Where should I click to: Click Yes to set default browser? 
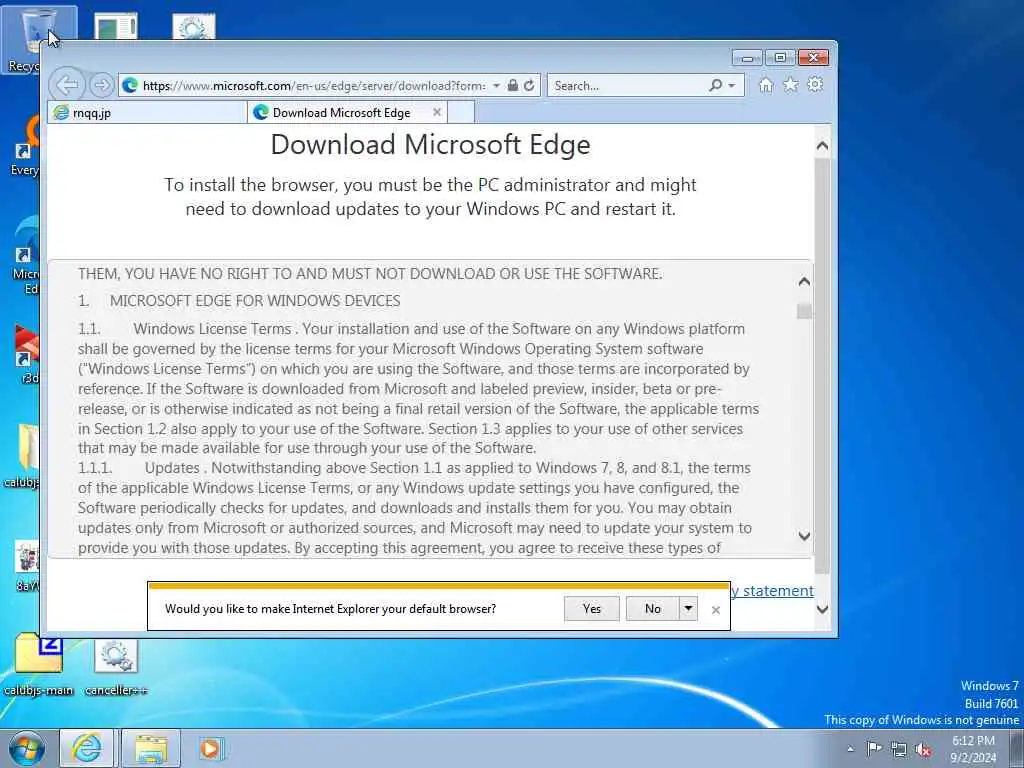[592, 609]
